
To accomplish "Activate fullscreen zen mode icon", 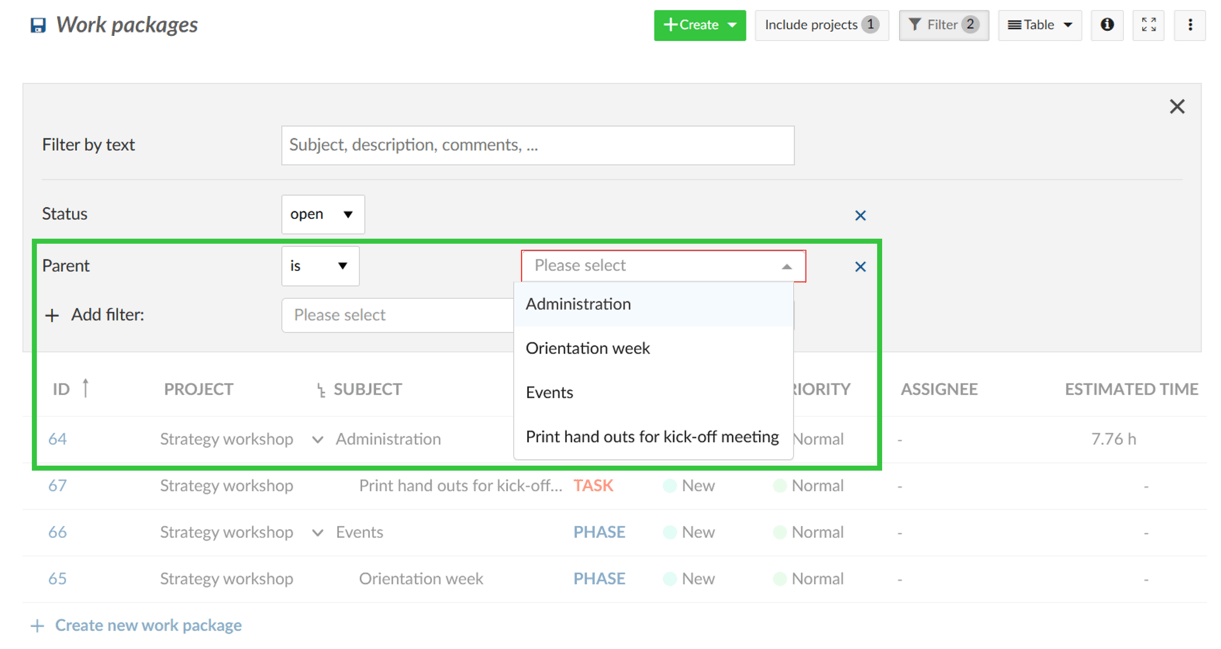I will [x=1149, y=25].
